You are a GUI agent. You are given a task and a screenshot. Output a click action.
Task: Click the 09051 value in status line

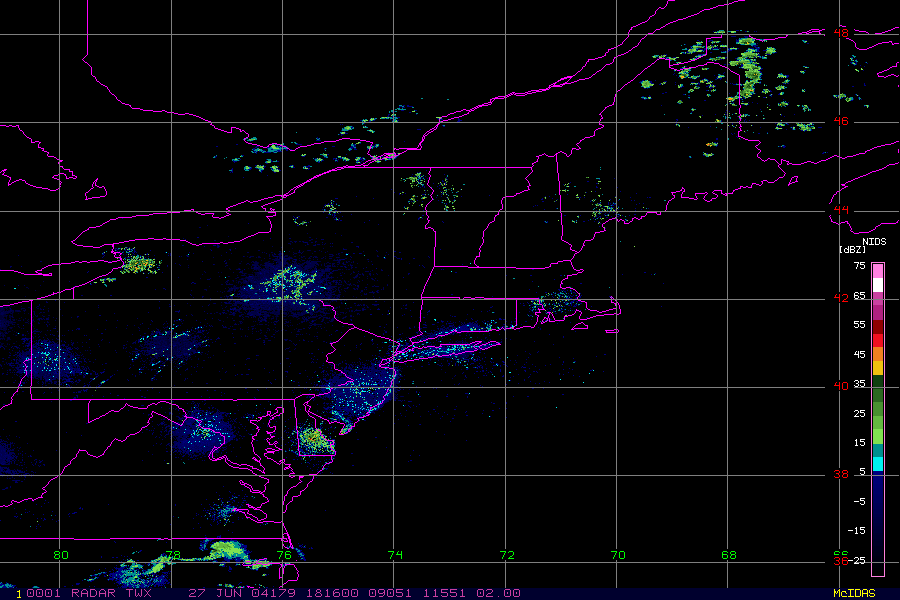(x=390, y=593)
